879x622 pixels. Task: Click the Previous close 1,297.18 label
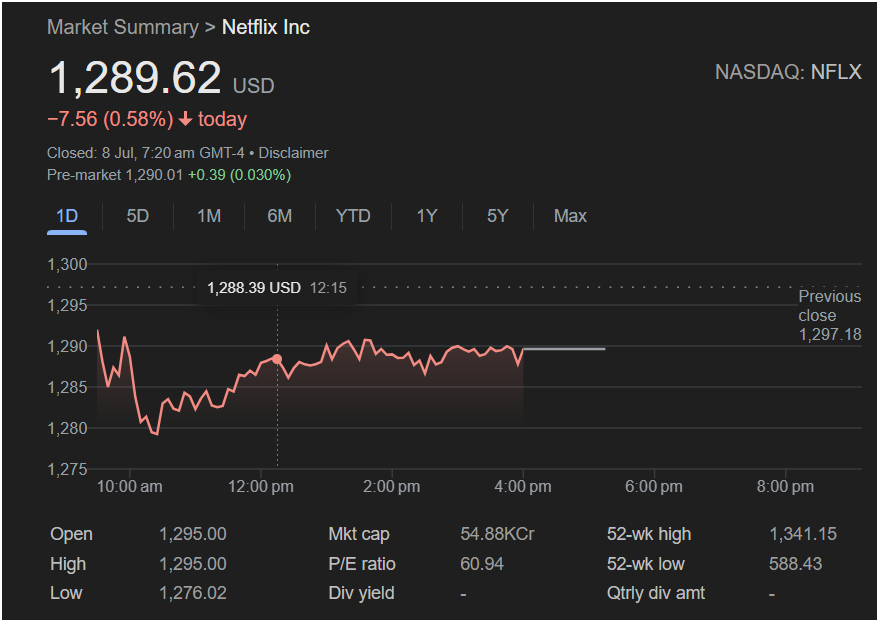[x=830, y=315]
